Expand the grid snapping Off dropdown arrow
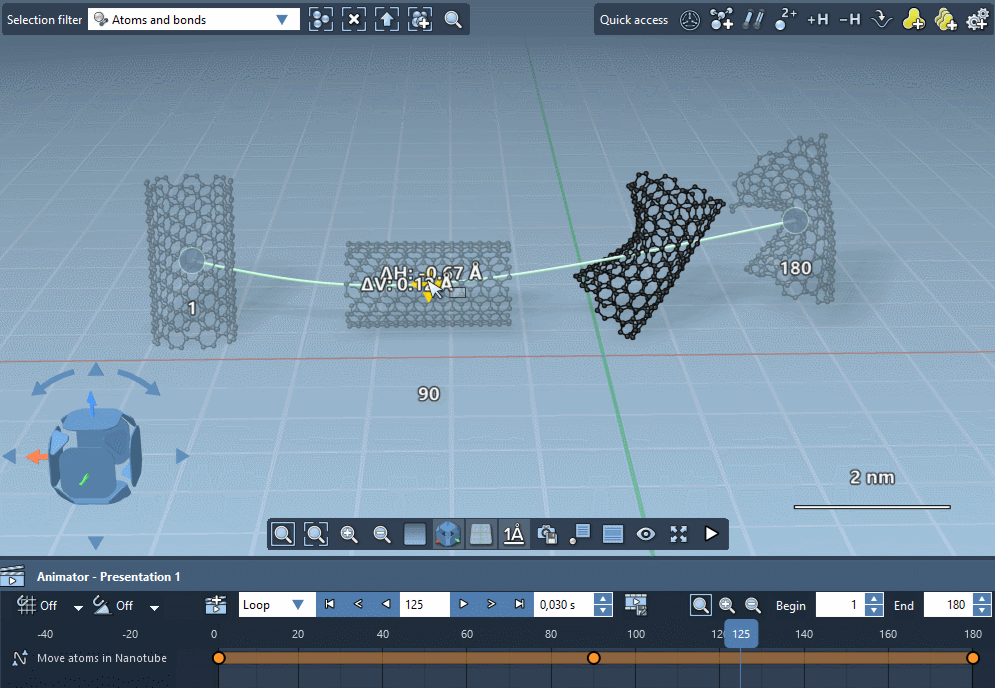The height and width of the screenshot is (688, 995). 78,607
